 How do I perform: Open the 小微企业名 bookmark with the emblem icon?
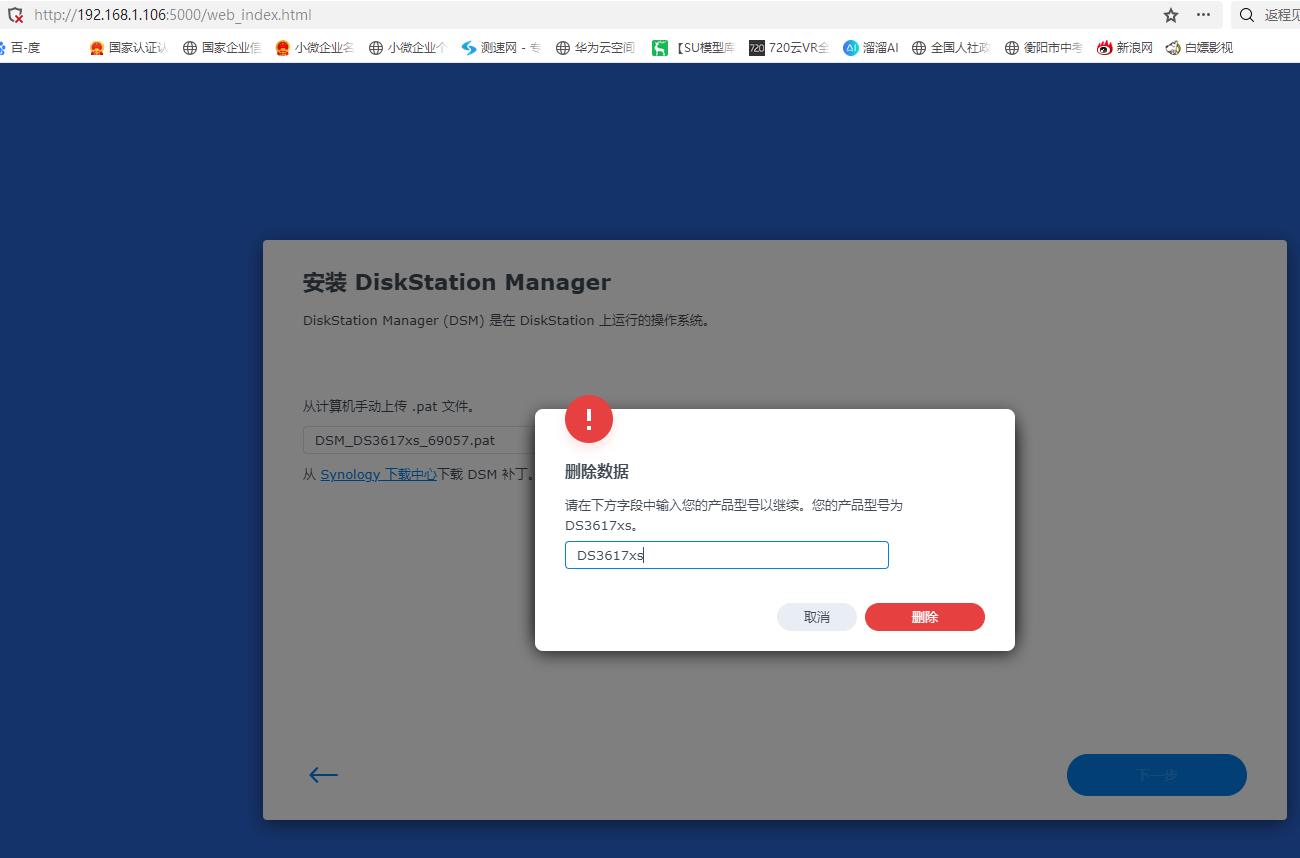[314, 47]
